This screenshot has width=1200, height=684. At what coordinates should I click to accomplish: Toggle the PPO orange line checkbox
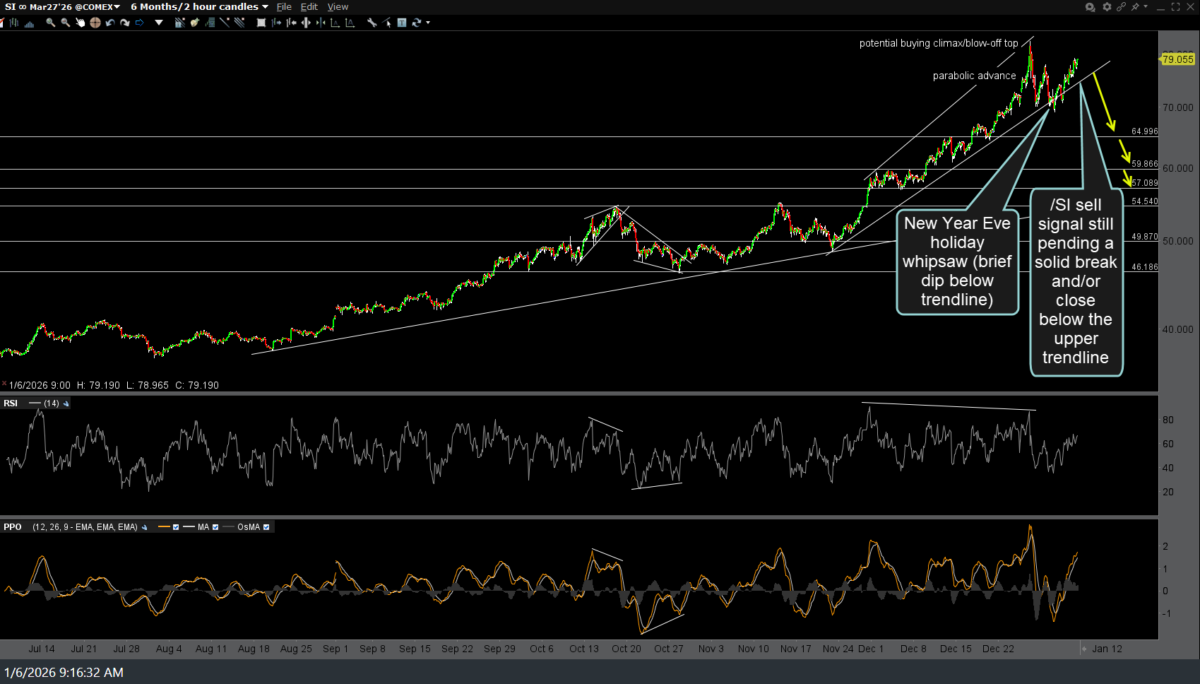pyautogui.click(x=175, y=527)
